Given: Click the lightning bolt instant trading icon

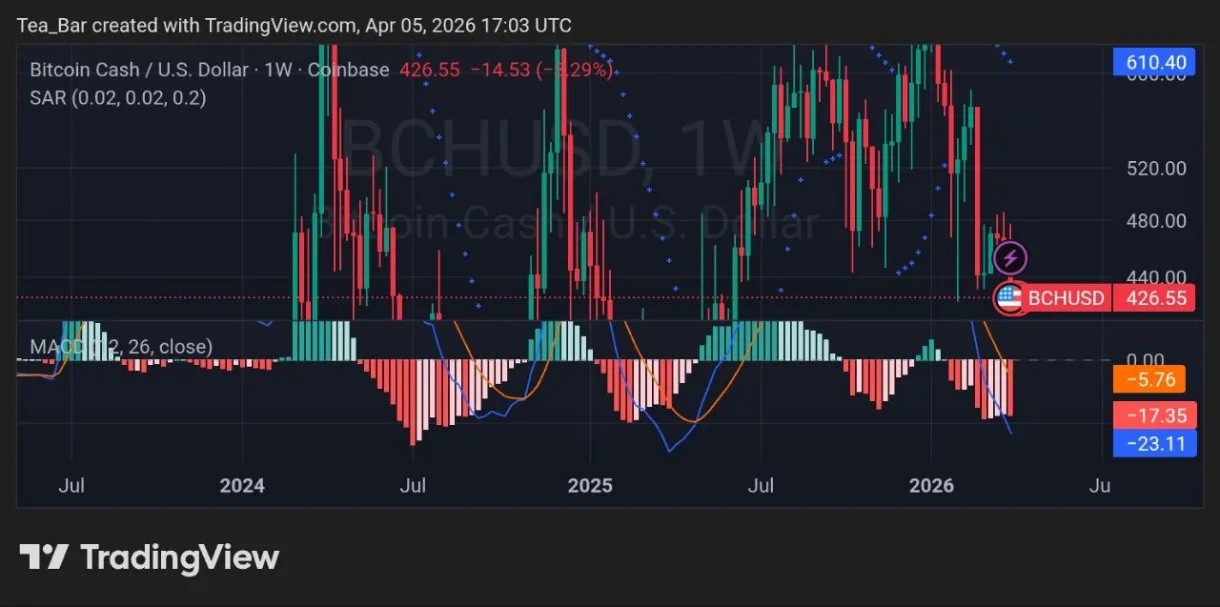Looking at the screenshot, I should click(x=1010, y=257).
